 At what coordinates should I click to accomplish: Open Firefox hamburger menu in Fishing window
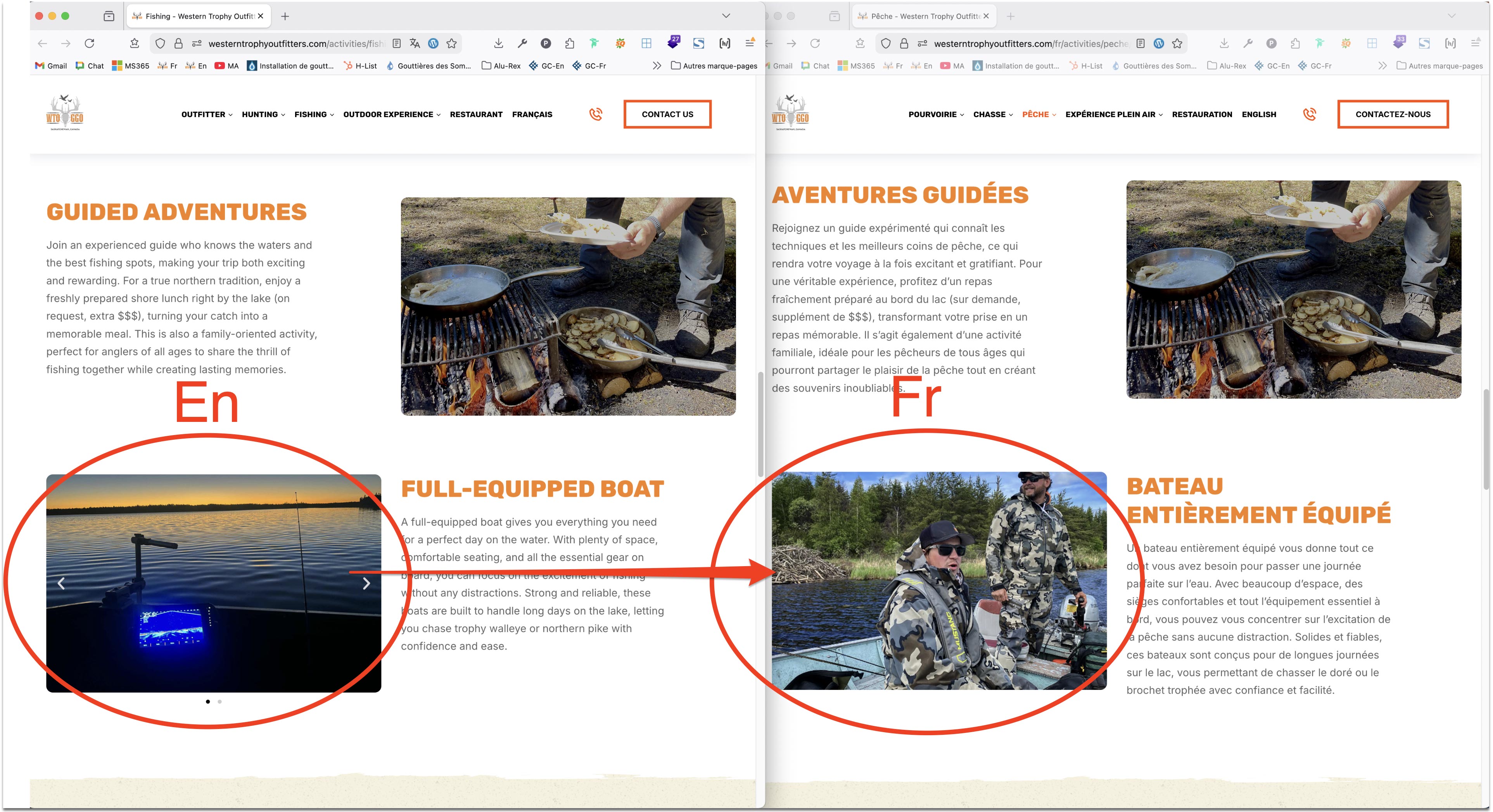pos(749,43)
